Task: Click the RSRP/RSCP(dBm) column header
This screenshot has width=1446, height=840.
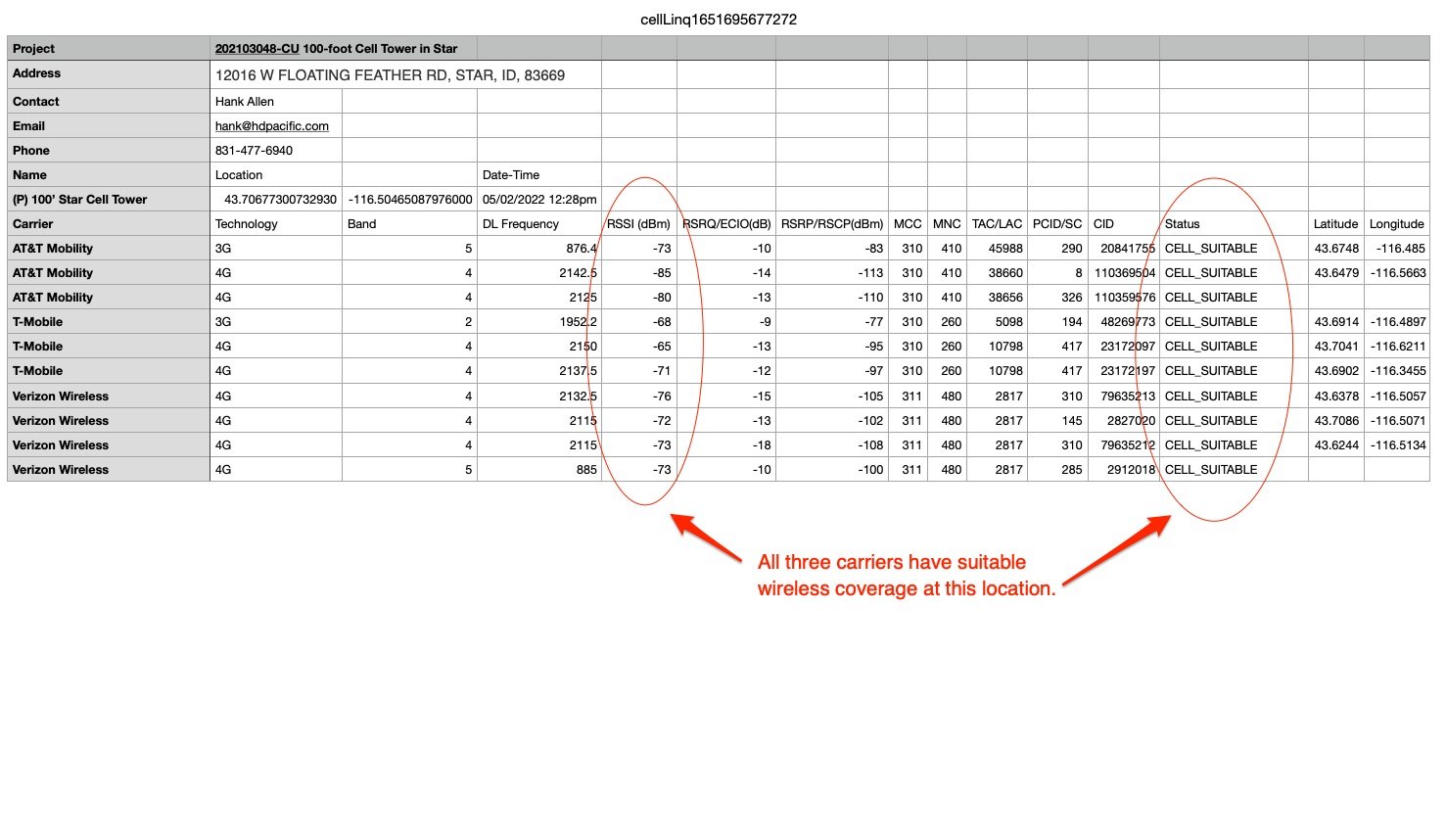Action: click(832, 223)
